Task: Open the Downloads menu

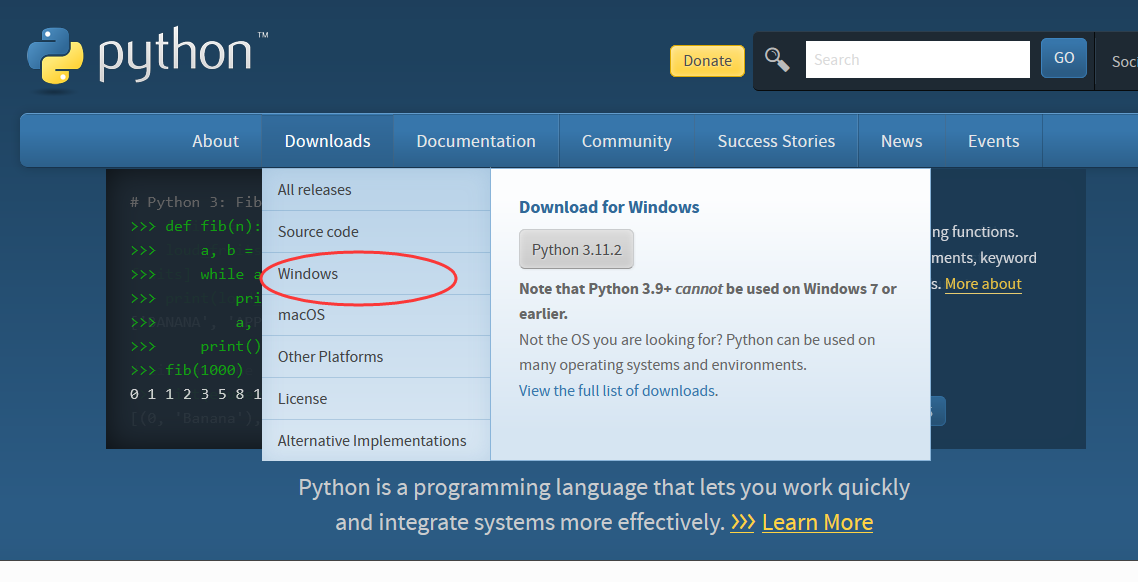Action: pos(327,141)
